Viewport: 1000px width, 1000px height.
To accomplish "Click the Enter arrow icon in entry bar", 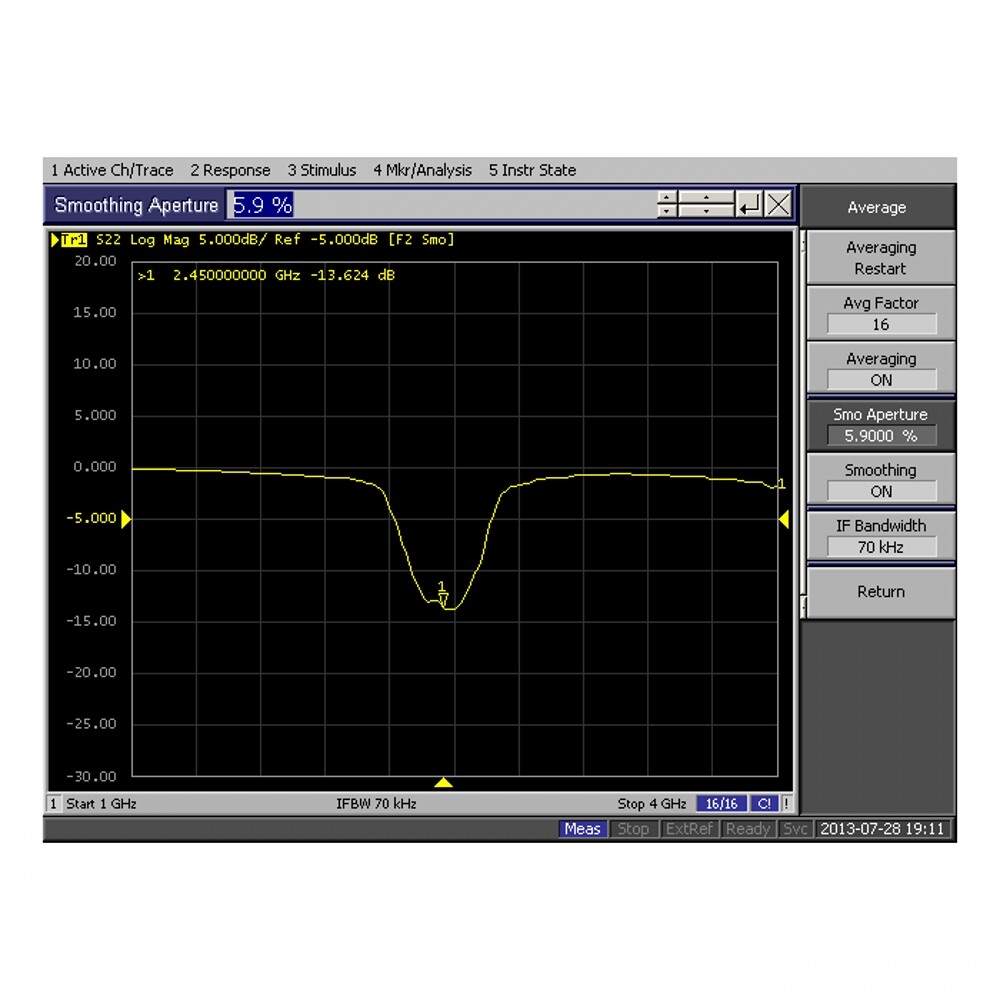I will (x=748, y=205).
